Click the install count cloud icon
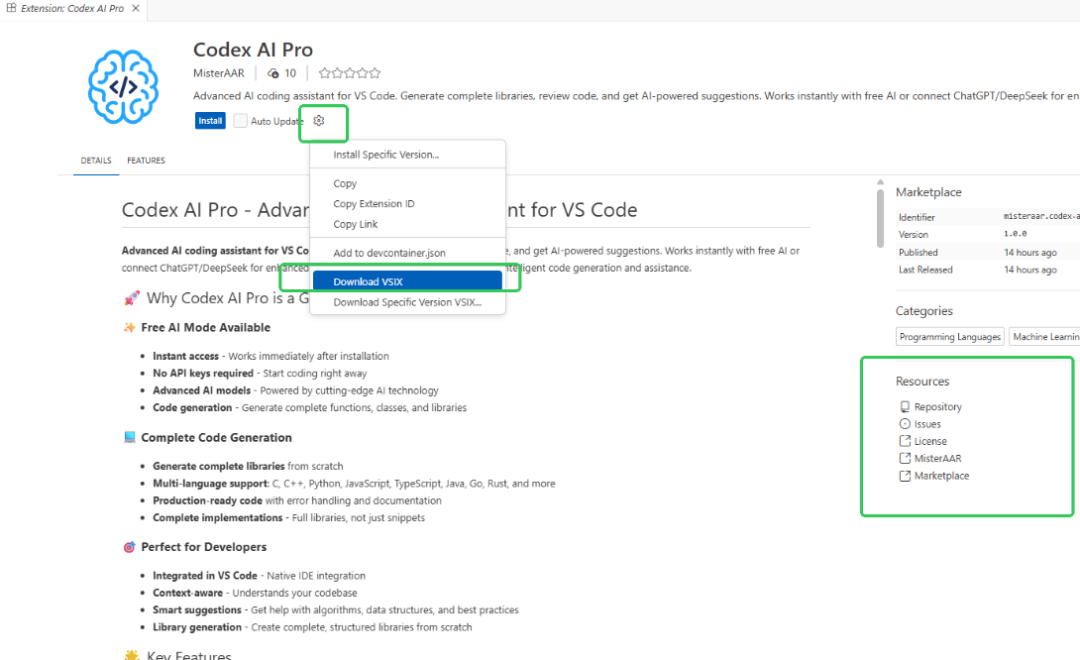The height and width of the screenshot is (660, 1080). [x=273, y=73]
